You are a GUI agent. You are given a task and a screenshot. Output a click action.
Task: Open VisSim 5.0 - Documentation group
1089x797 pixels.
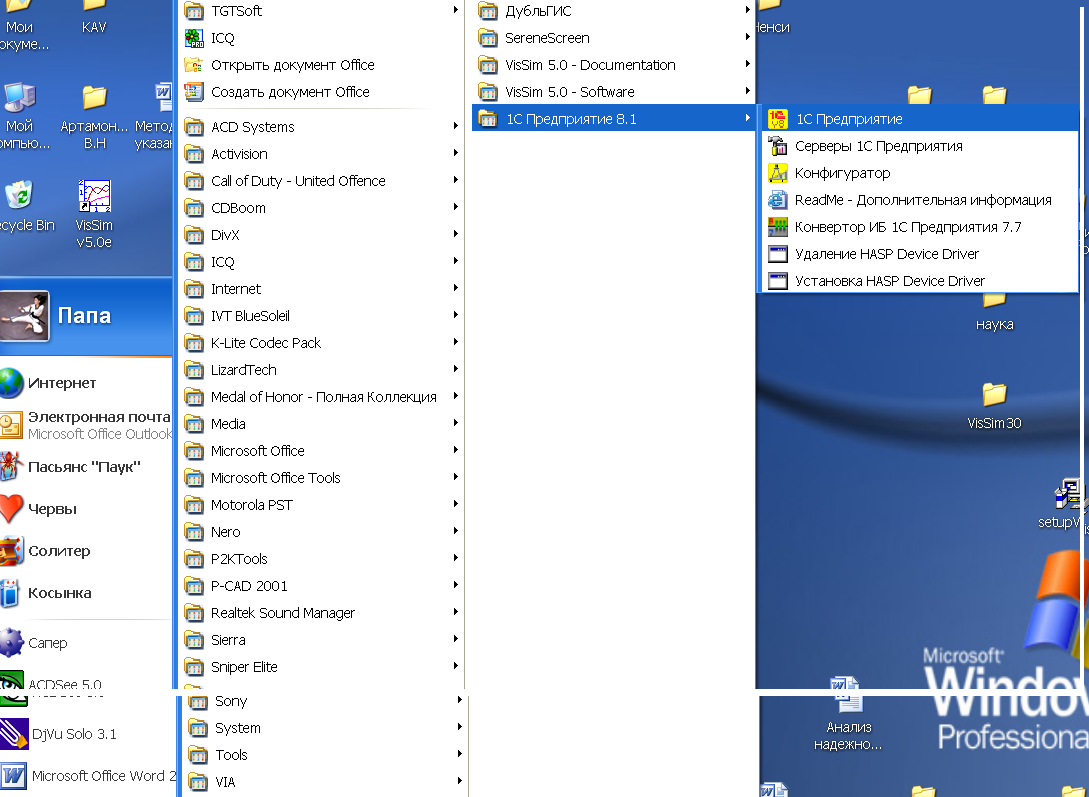point(614,65)
